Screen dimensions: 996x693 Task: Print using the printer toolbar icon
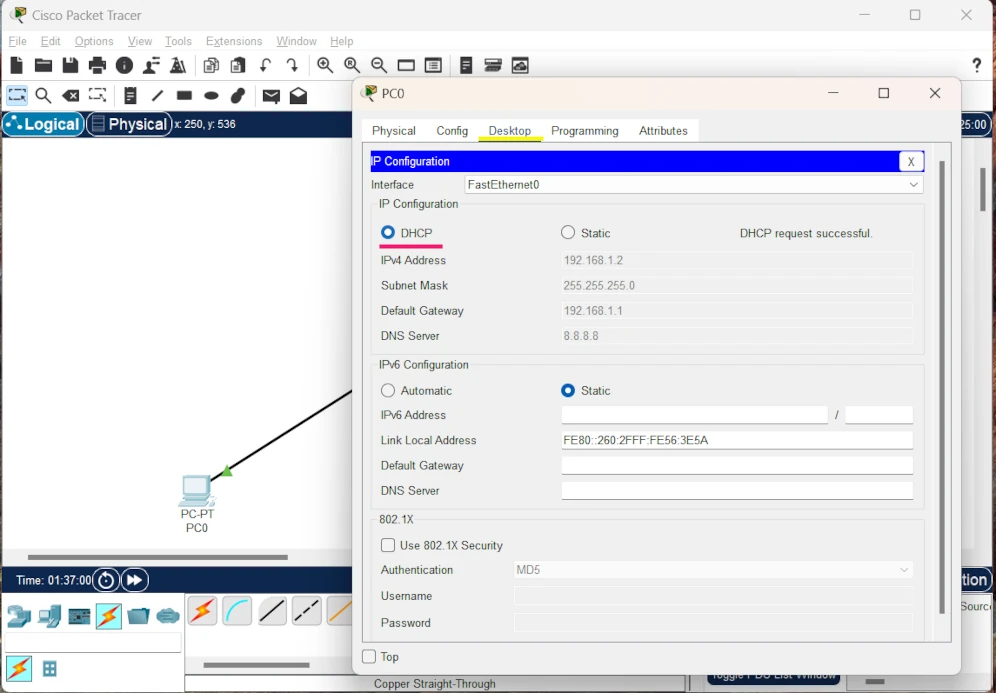[97, 65]
